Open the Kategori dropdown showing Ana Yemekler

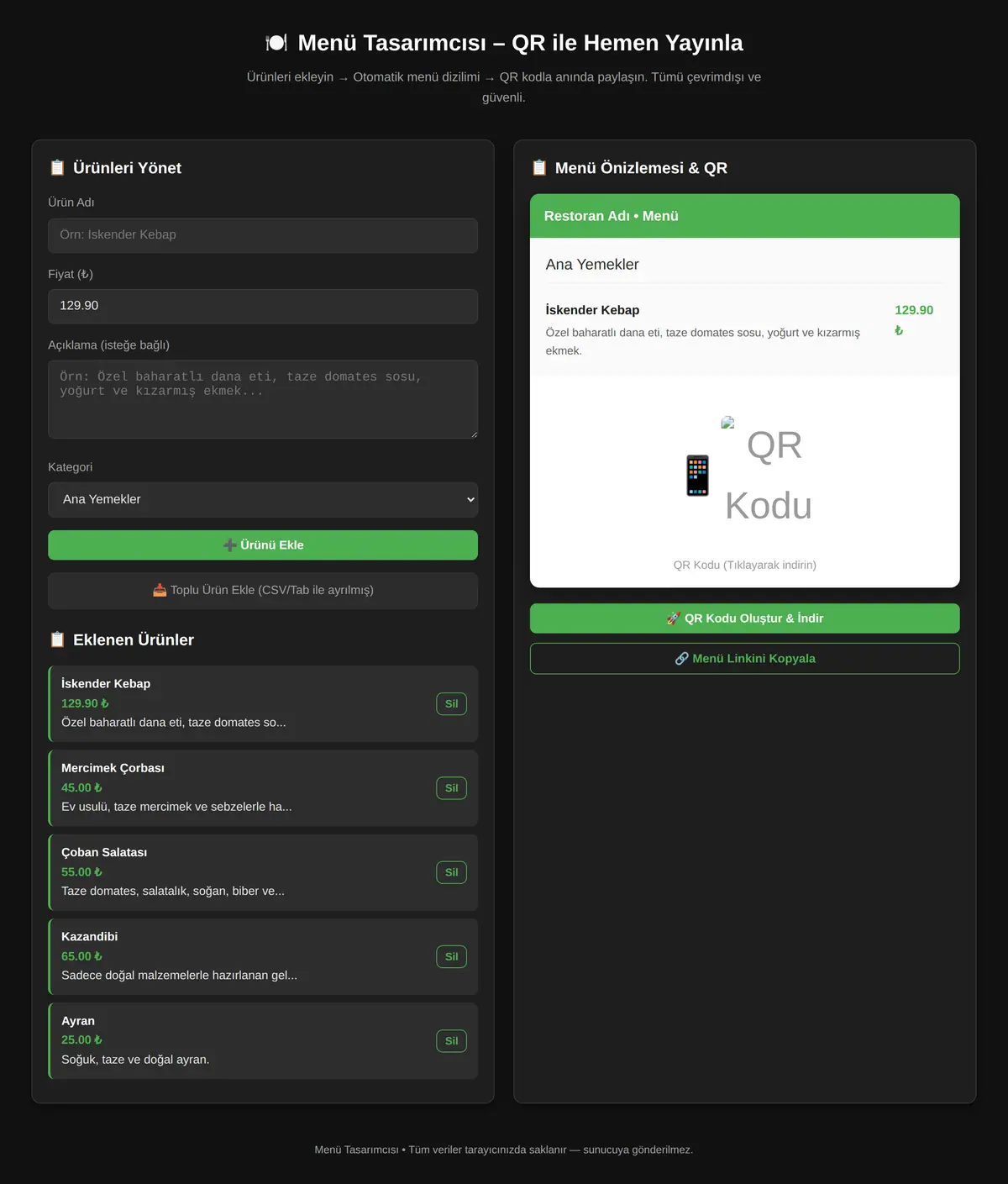pos(263,500)
